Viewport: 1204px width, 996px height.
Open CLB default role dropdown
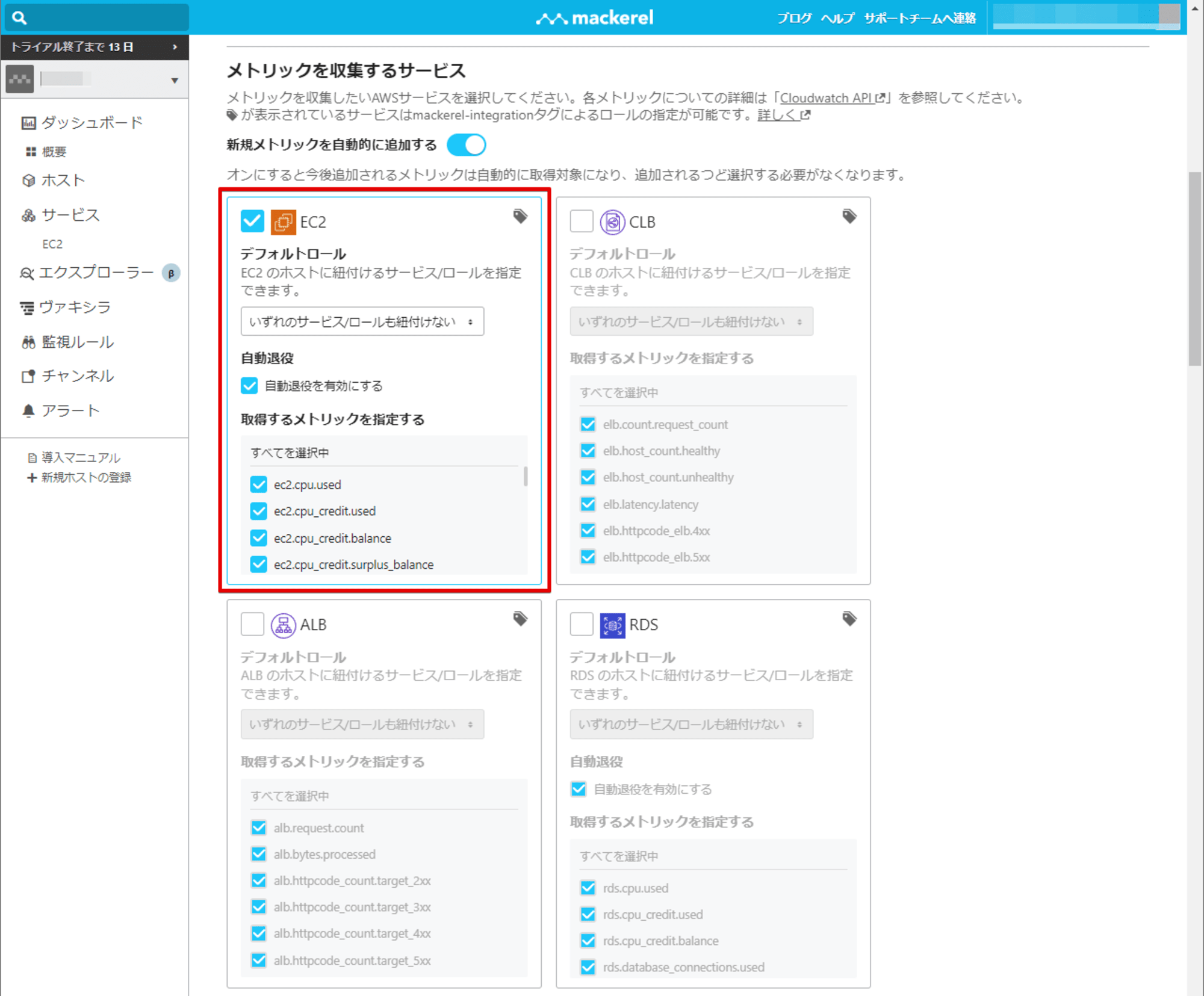click(692, 321)
